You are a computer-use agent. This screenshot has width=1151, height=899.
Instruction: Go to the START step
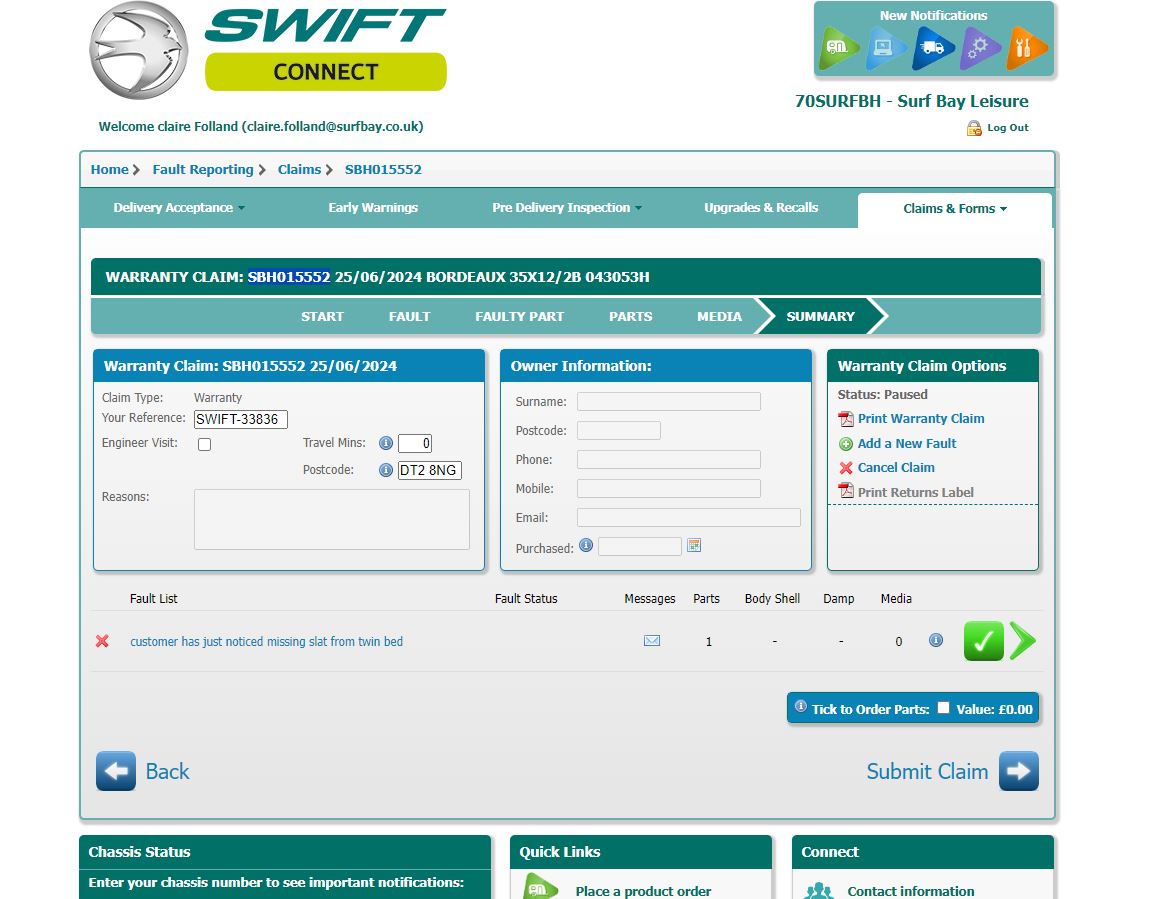(x=322, y=317)
